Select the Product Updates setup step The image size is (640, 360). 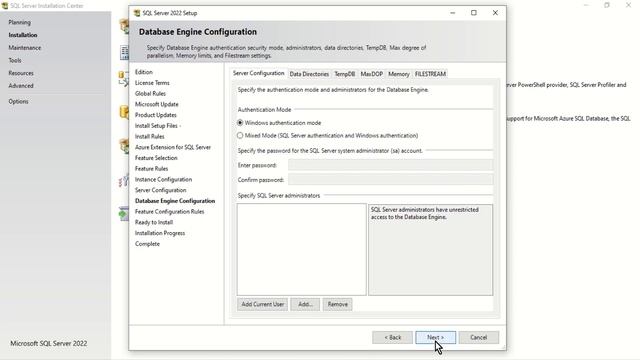tap(156, 115)
